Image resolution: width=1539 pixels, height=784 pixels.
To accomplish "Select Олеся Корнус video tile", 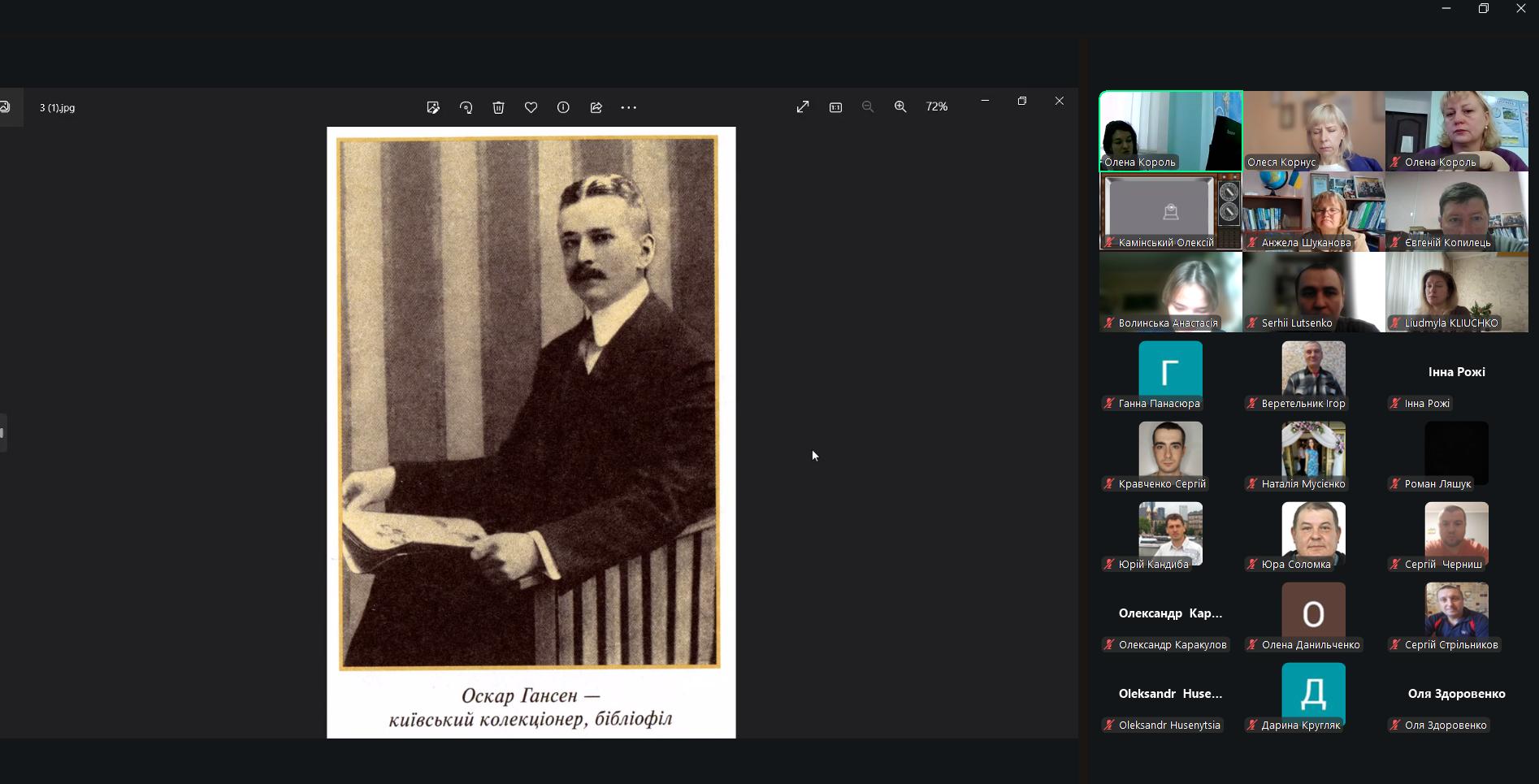I will pos(1313,130).
